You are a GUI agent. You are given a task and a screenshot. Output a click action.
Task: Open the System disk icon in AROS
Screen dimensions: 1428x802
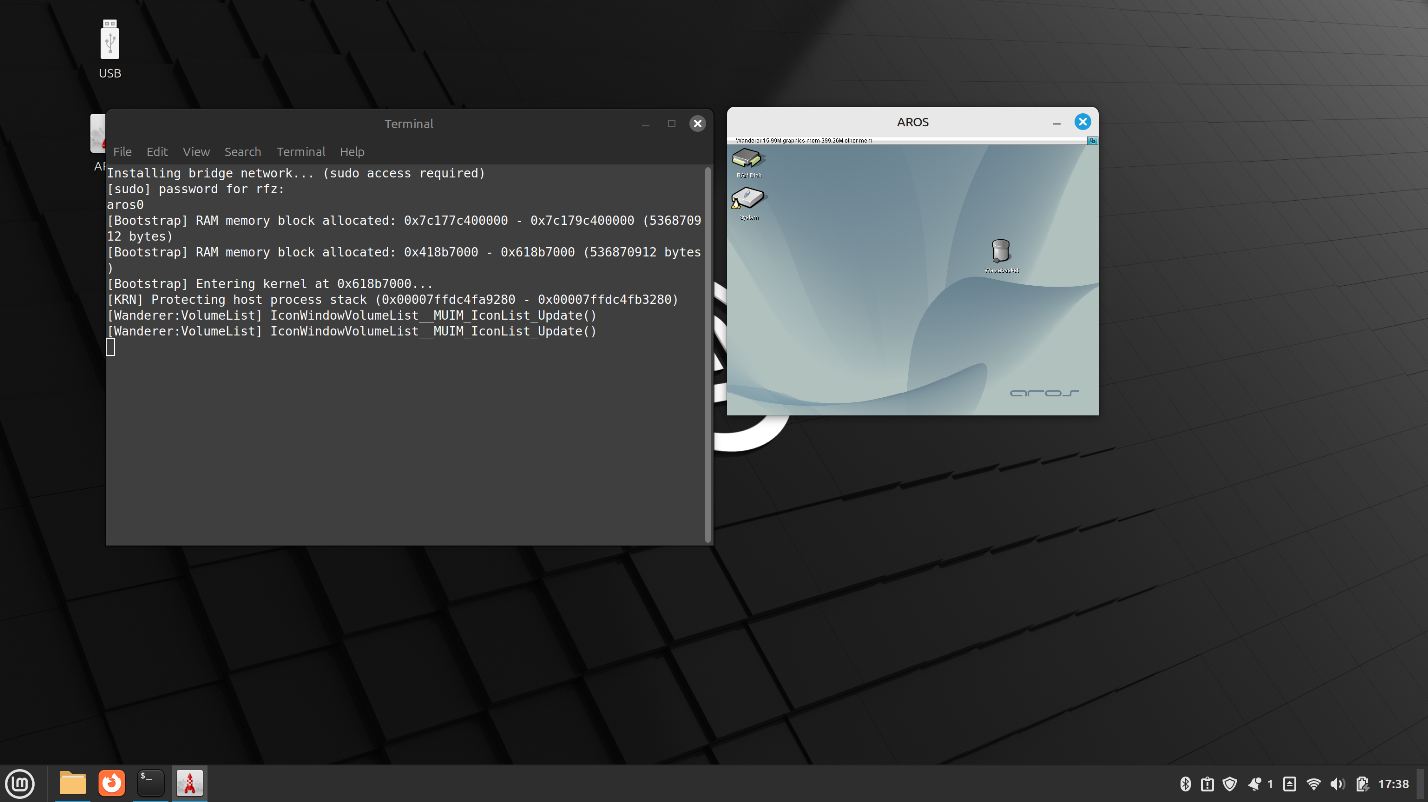[748, 203]
